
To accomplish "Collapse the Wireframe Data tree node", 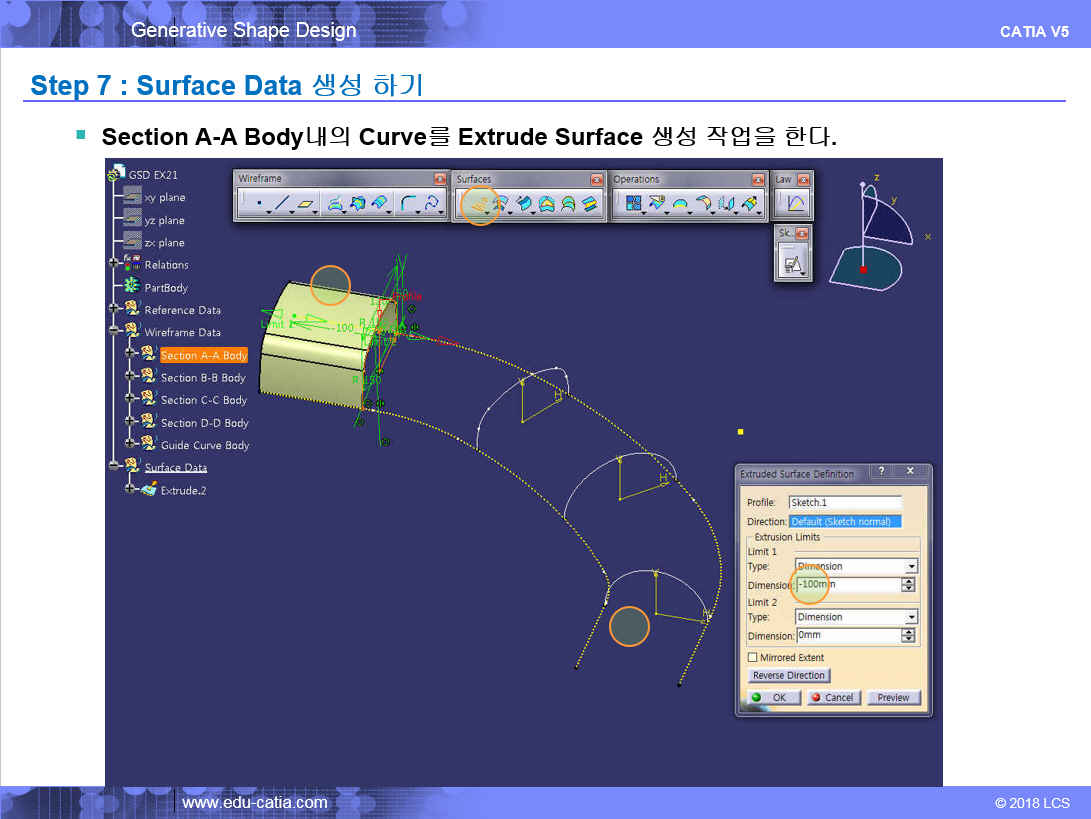I will [115, 332].
